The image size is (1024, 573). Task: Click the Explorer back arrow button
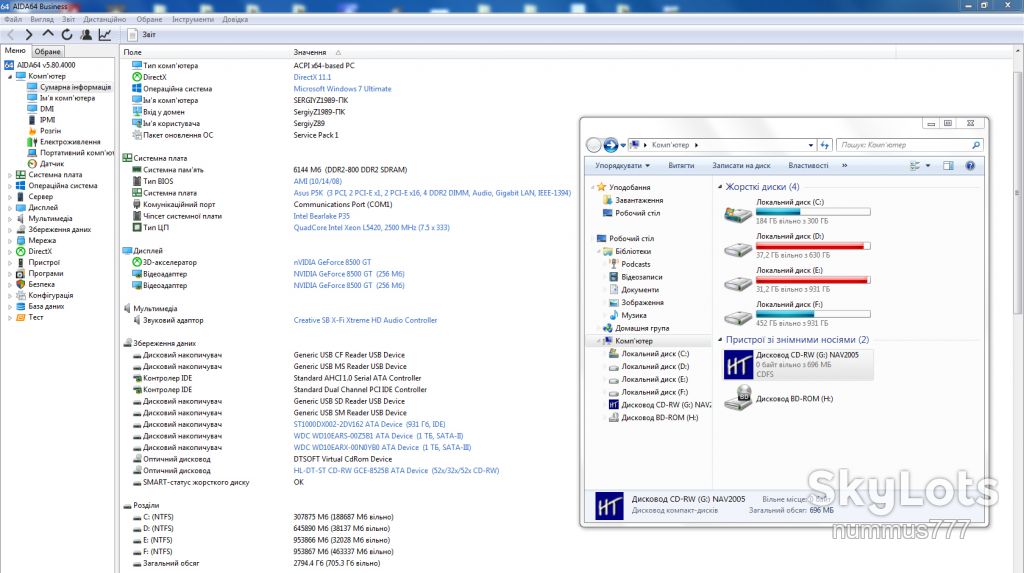(594, 145)
